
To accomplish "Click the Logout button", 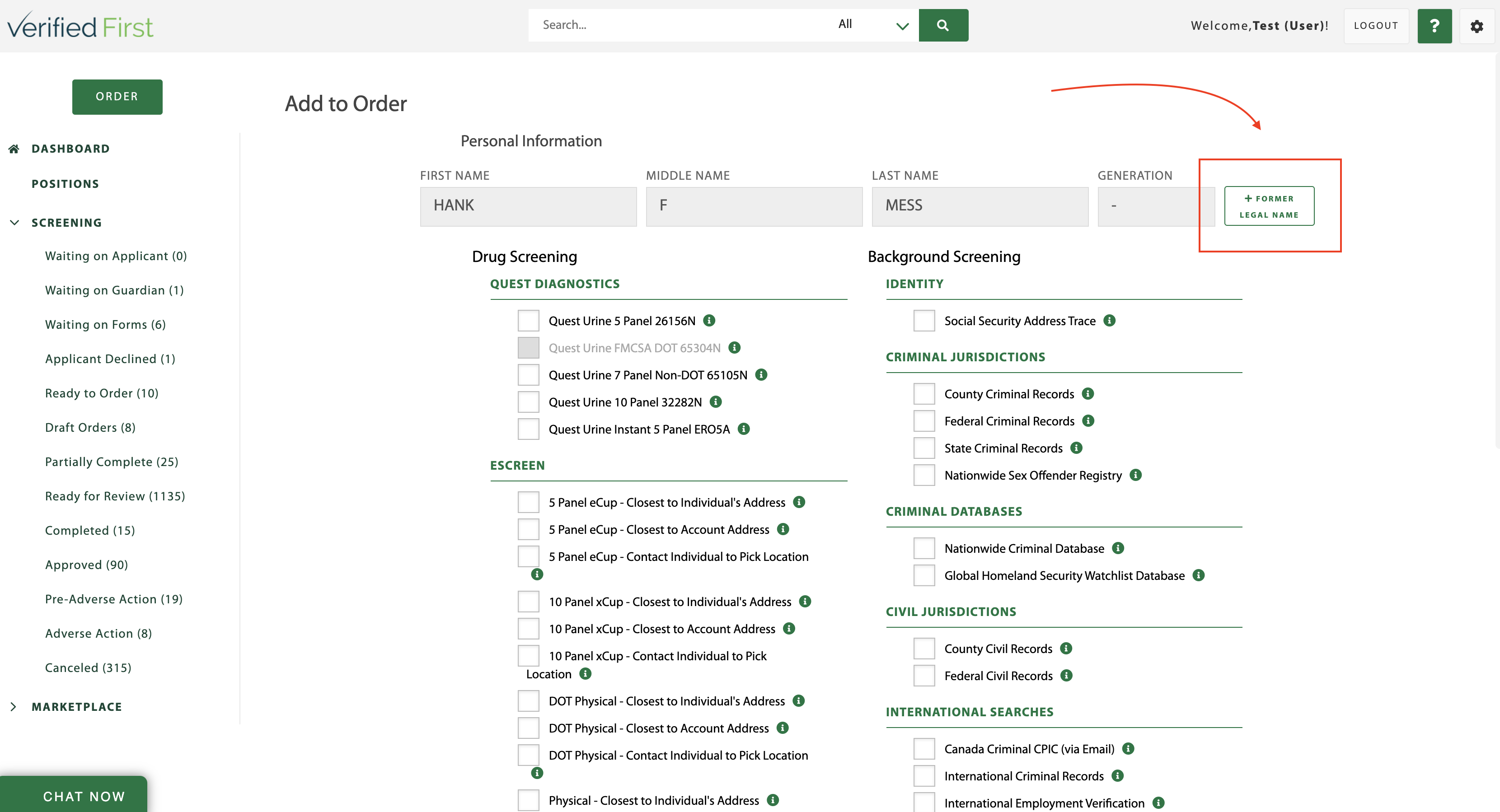I will point(1375,26).
